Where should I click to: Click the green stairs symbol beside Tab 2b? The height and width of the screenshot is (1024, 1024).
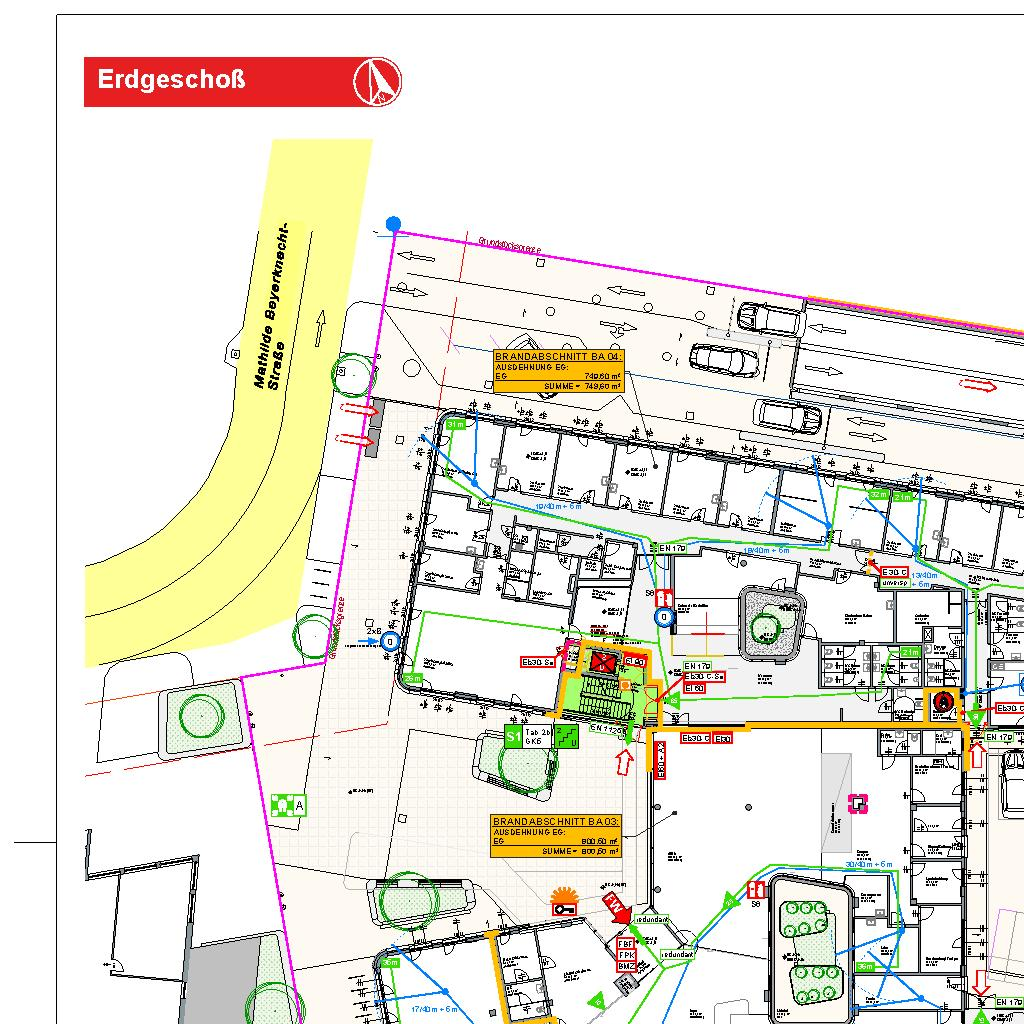click(567, 737)
